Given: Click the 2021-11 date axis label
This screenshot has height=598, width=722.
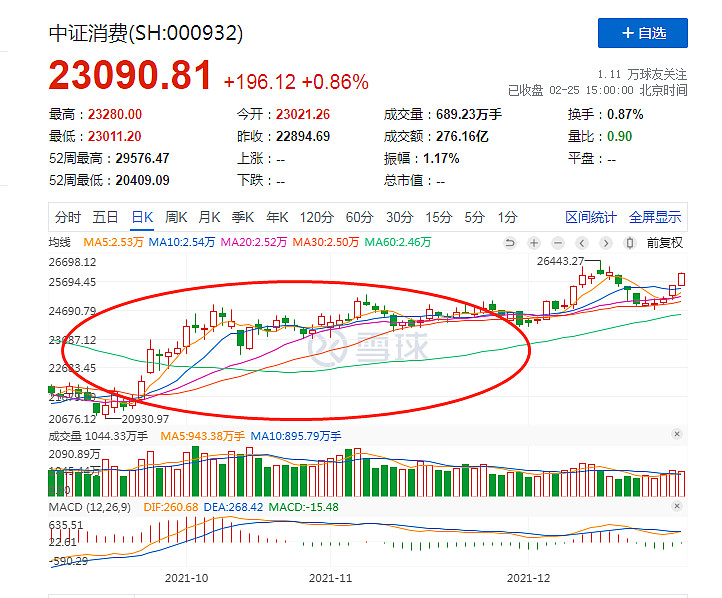Looking at the screenshot, I should click(330, 578).
